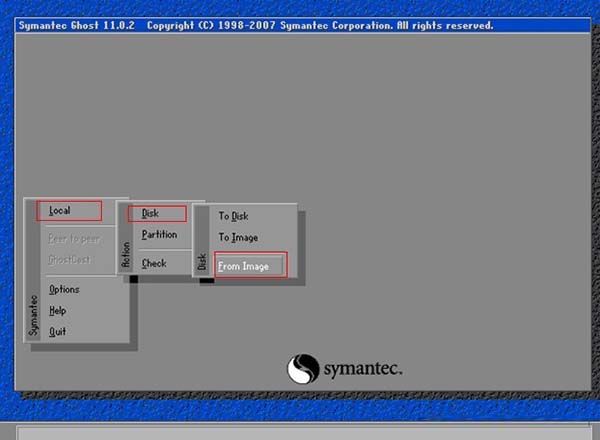Screen dimensions: 600x440
Task: Choose Quit to exit Ghost
Action: [57, 331]
